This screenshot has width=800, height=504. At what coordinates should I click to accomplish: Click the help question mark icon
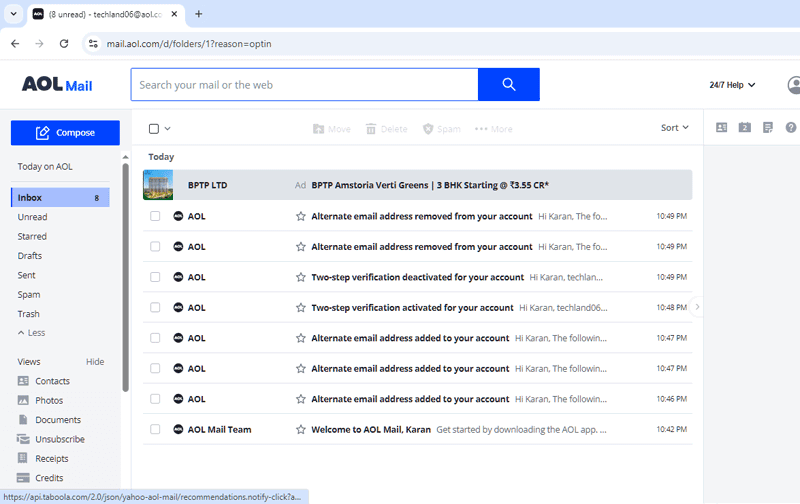click(791, 128)
